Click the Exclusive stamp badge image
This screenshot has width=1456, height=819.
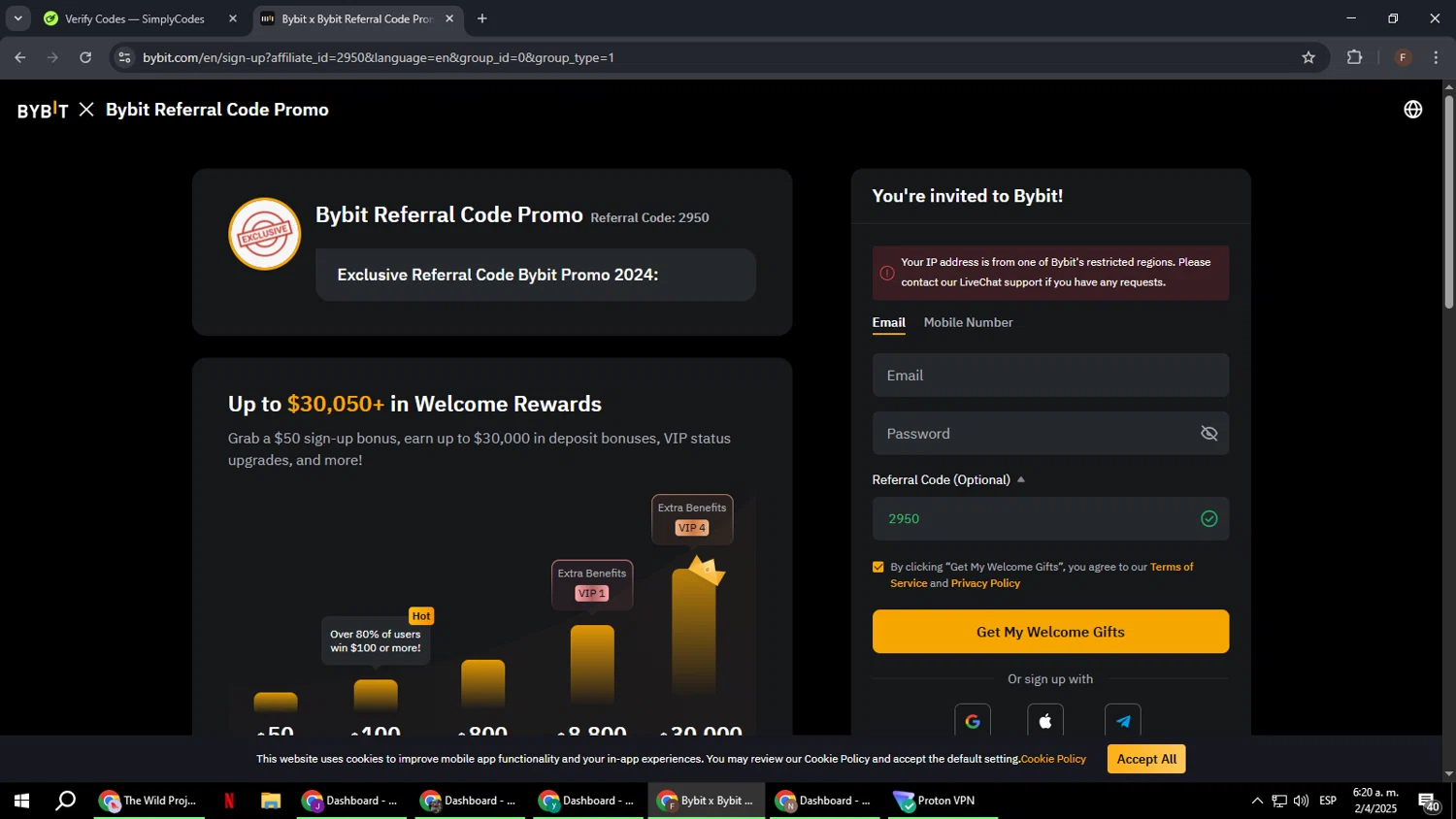tap(265, 234)
